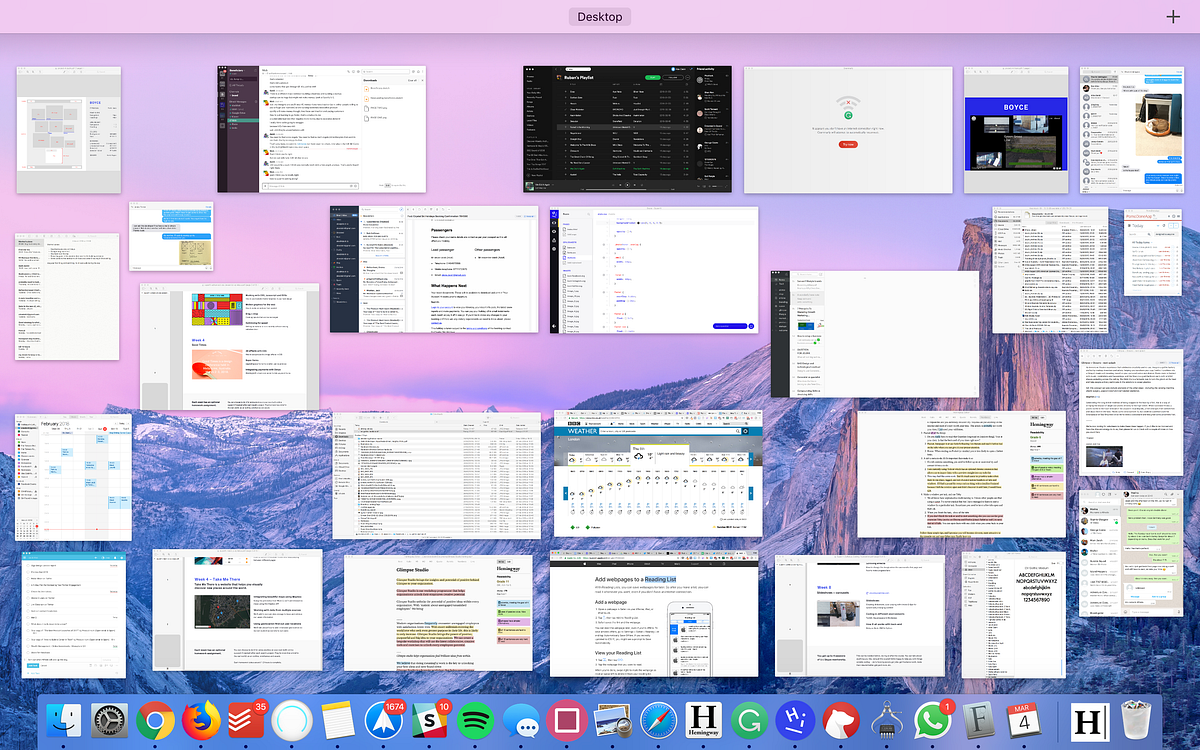
Task: Select Calendar February 2018 window
Action: pyautogui.click(x=74, y=477)
